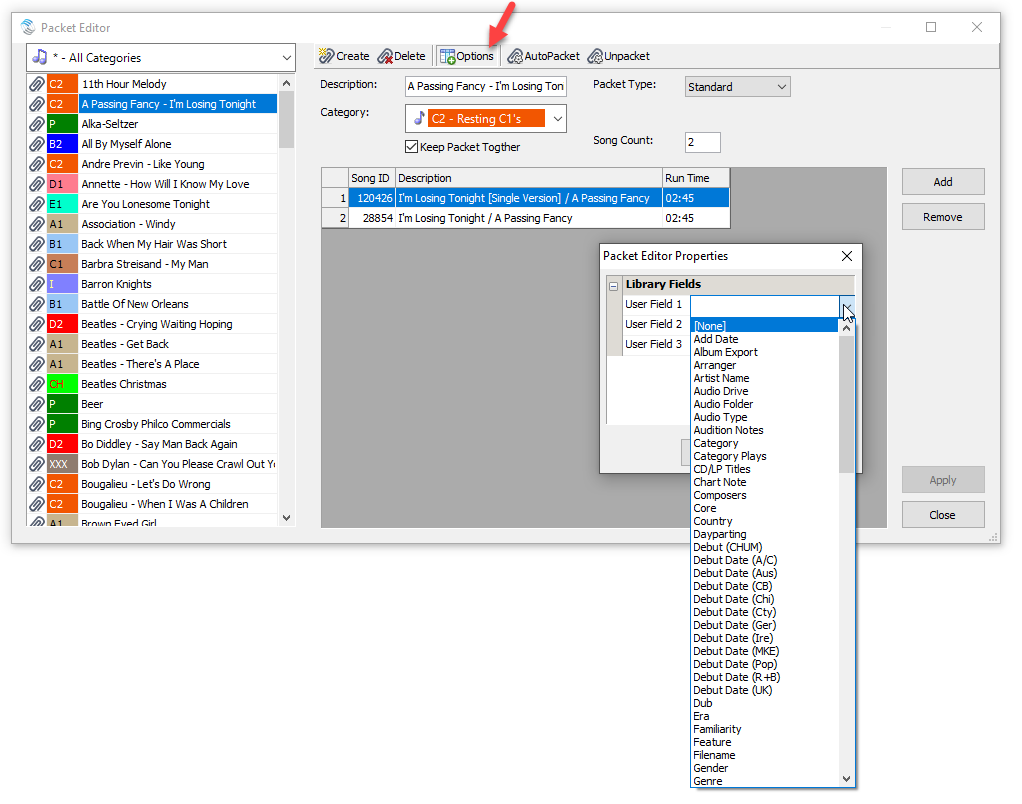The image size is (1022, 804).
Task: Click the Create packet toolbar icon
Action: (327, 56)
